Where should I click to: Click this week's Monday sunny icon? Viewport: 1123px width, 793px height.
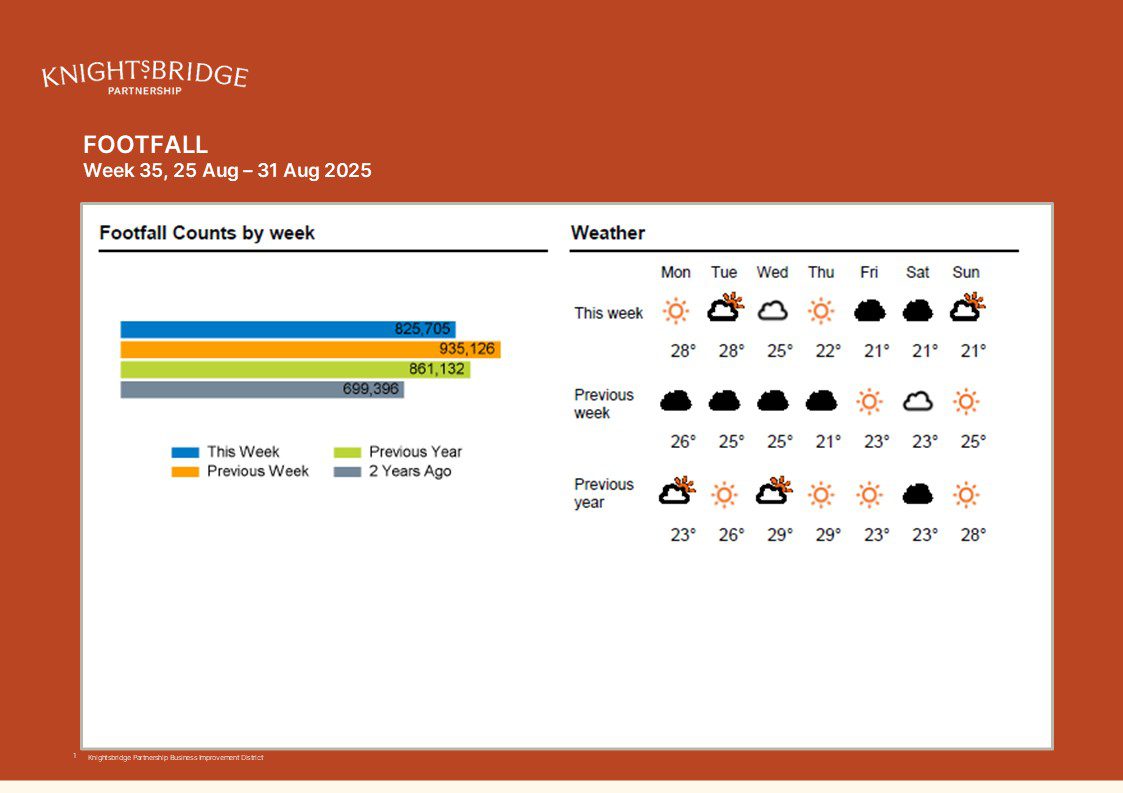[x=676, y=311]
